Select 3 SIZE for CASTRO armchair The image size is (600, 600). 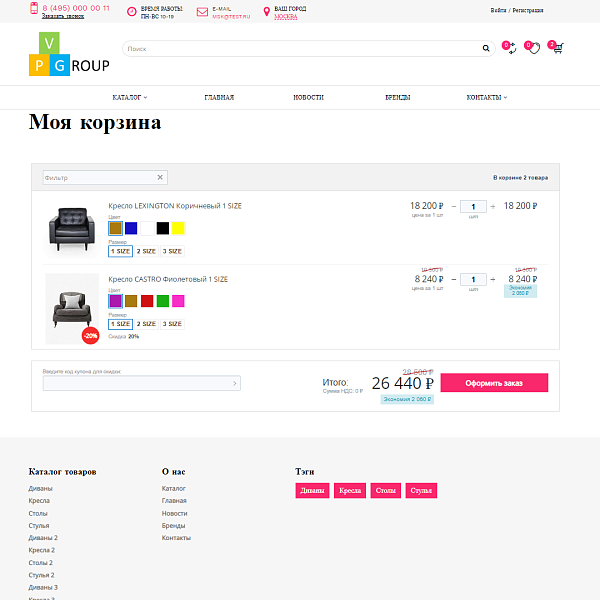tap(172, 324)
